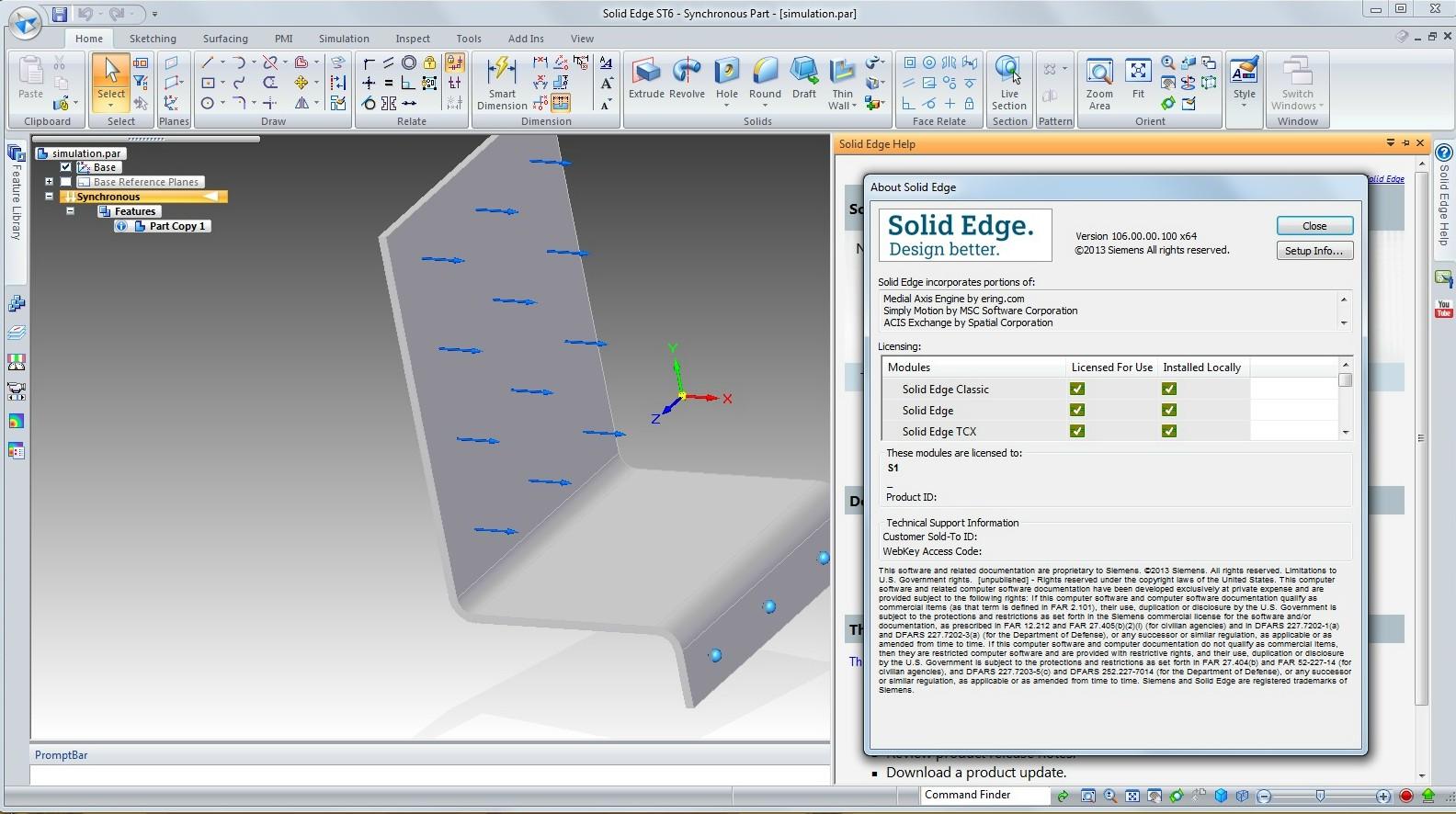Collapse the Synchronous tree node

49,197
